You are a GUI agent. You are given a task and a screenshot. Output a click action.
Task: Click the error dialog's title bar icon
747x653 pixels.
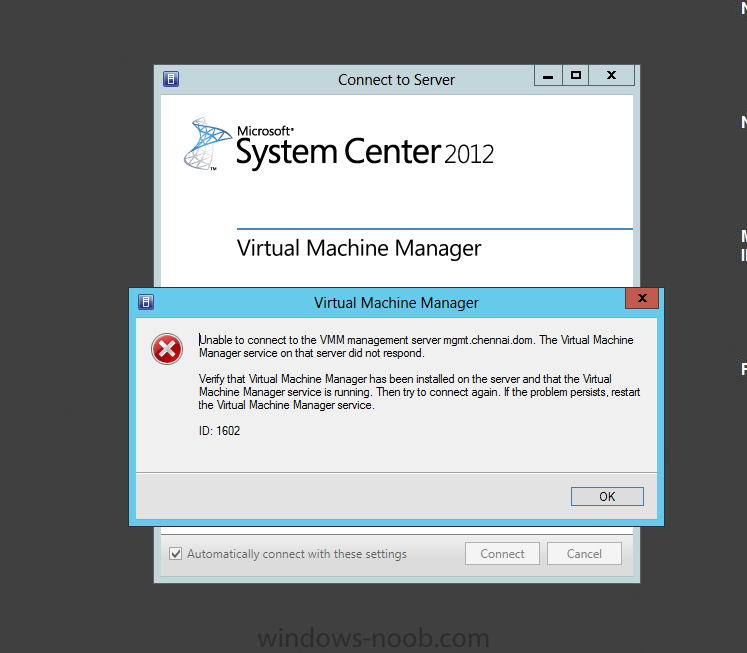point(146,302)
